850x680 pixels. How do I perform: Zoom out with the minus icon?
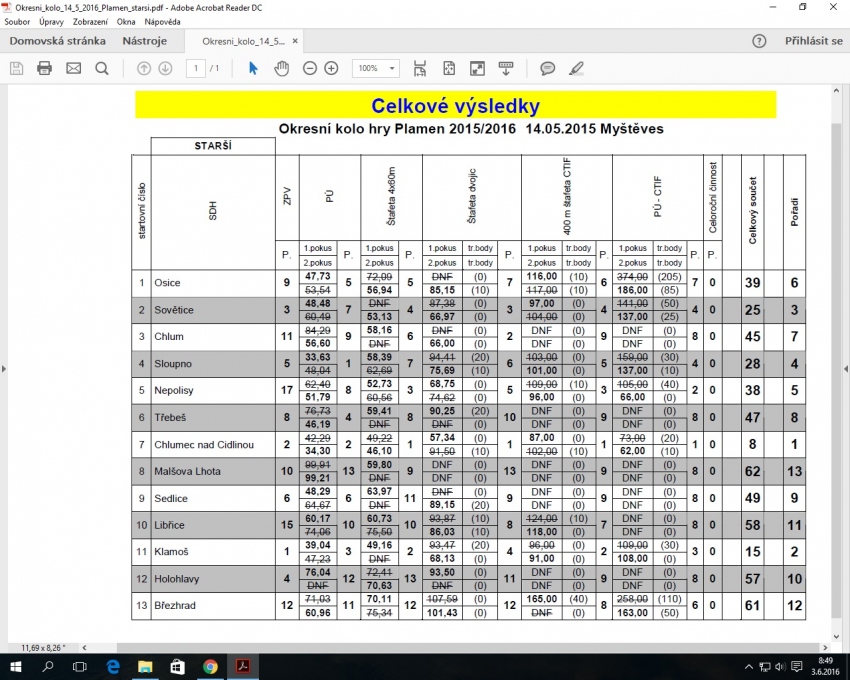[x=310, y=68]
